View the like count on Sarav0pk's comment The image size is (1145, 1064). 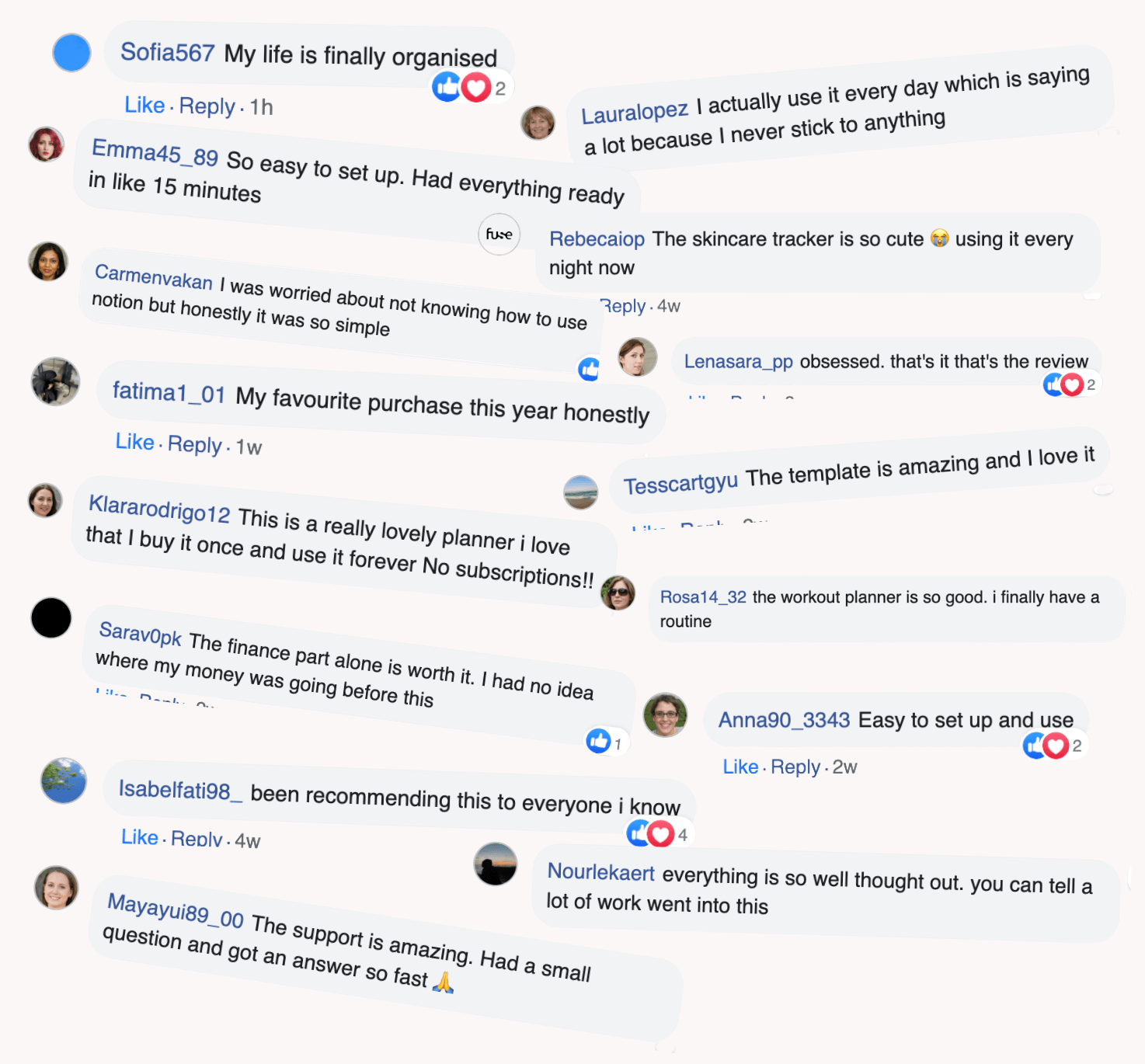(605, 742)
